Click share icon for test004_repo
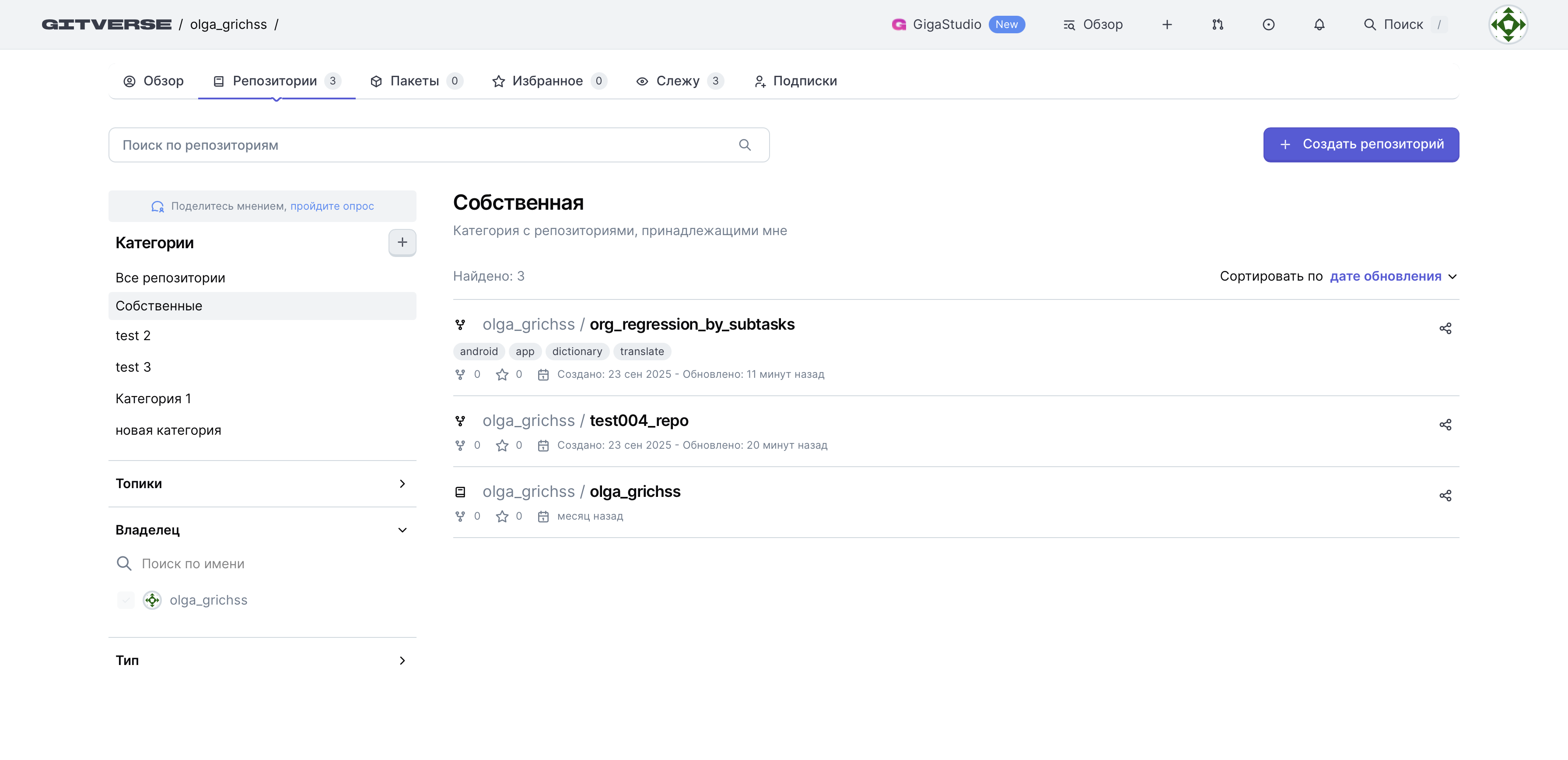 pos(1445,425)
